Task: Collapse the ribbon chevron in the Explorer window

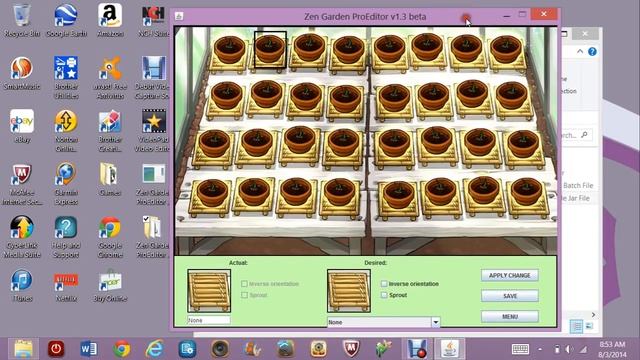Action: click(580, 51)
